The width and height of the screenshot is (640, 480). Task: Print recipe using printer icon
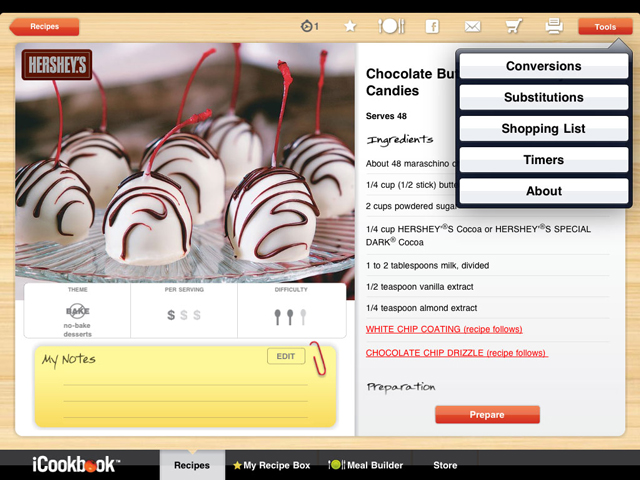(554, 26)
